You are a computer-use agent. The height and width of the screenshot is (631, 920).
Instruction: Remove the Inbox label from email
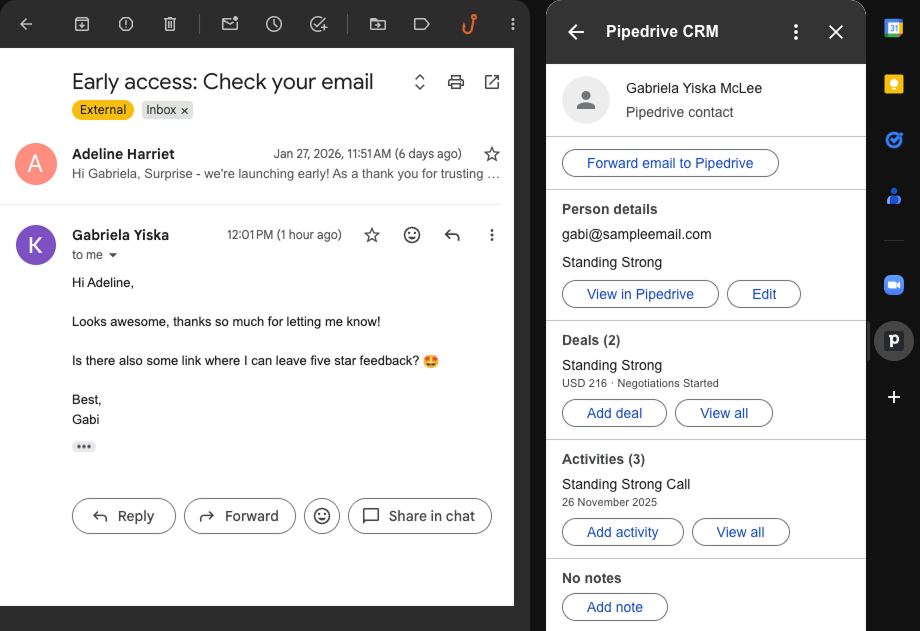(x=185, y=111)
